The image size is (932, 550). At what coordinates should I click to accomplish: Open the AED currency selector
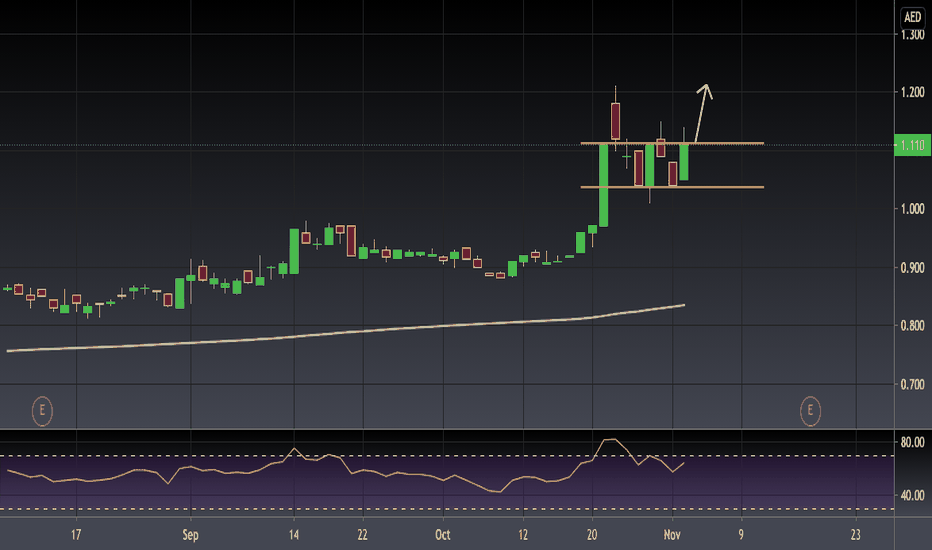(x=912, y=17)
